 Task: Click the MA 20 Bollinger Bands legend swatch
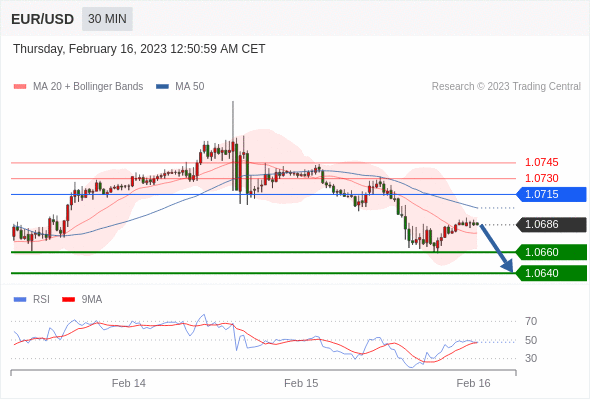tap(20, 87)
